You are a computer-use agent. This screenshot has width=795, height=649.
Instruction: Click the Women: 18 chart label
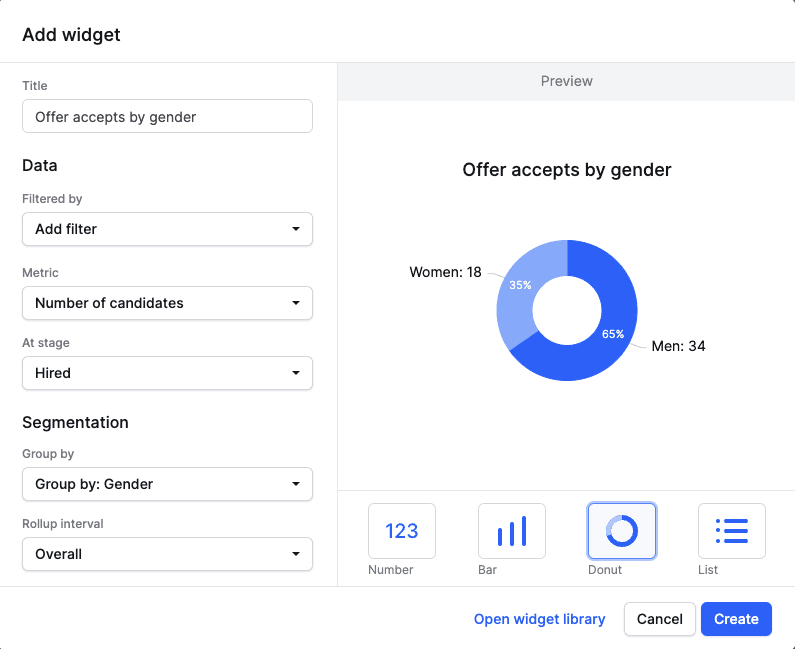tap(445, 272)
